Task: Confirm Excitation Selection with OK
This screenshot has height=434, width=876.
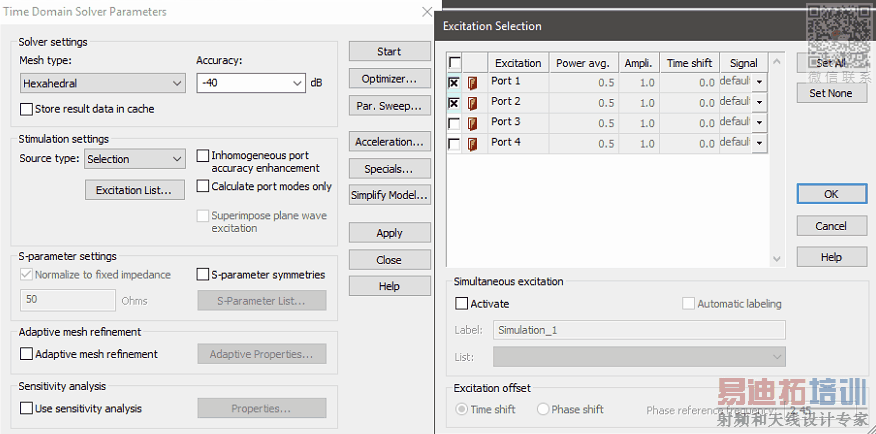Action: pos(831,194)
